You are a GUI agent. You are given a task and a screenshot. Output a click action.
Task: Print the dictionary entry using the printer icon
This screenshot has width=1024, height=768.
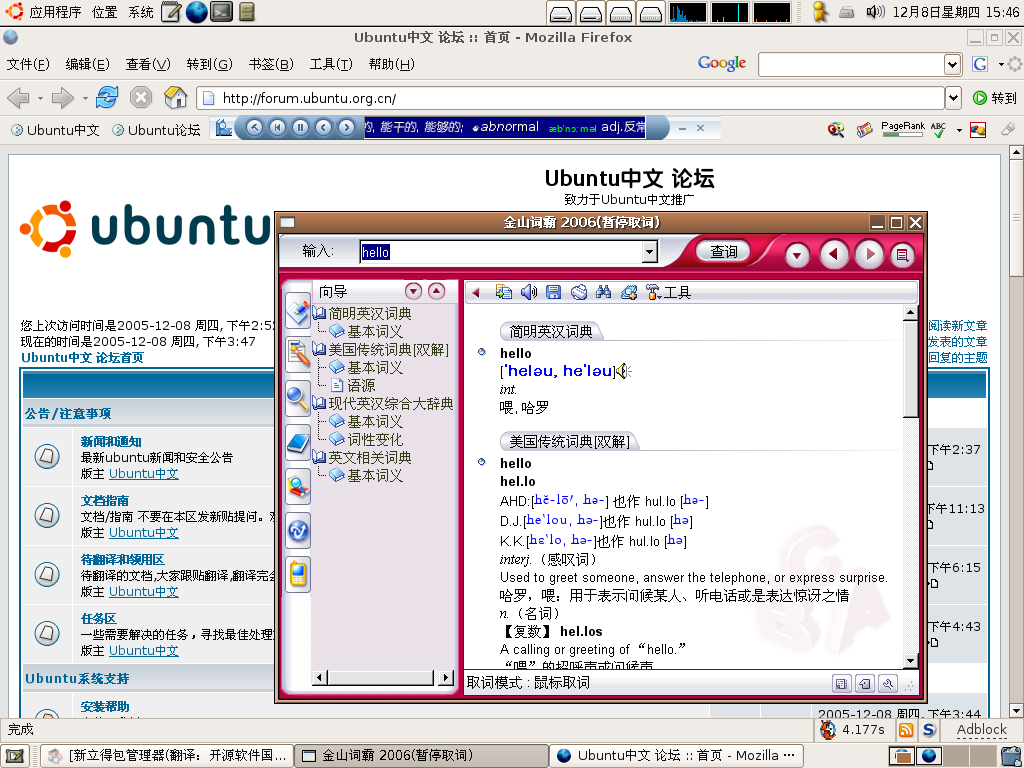point(579,292)
